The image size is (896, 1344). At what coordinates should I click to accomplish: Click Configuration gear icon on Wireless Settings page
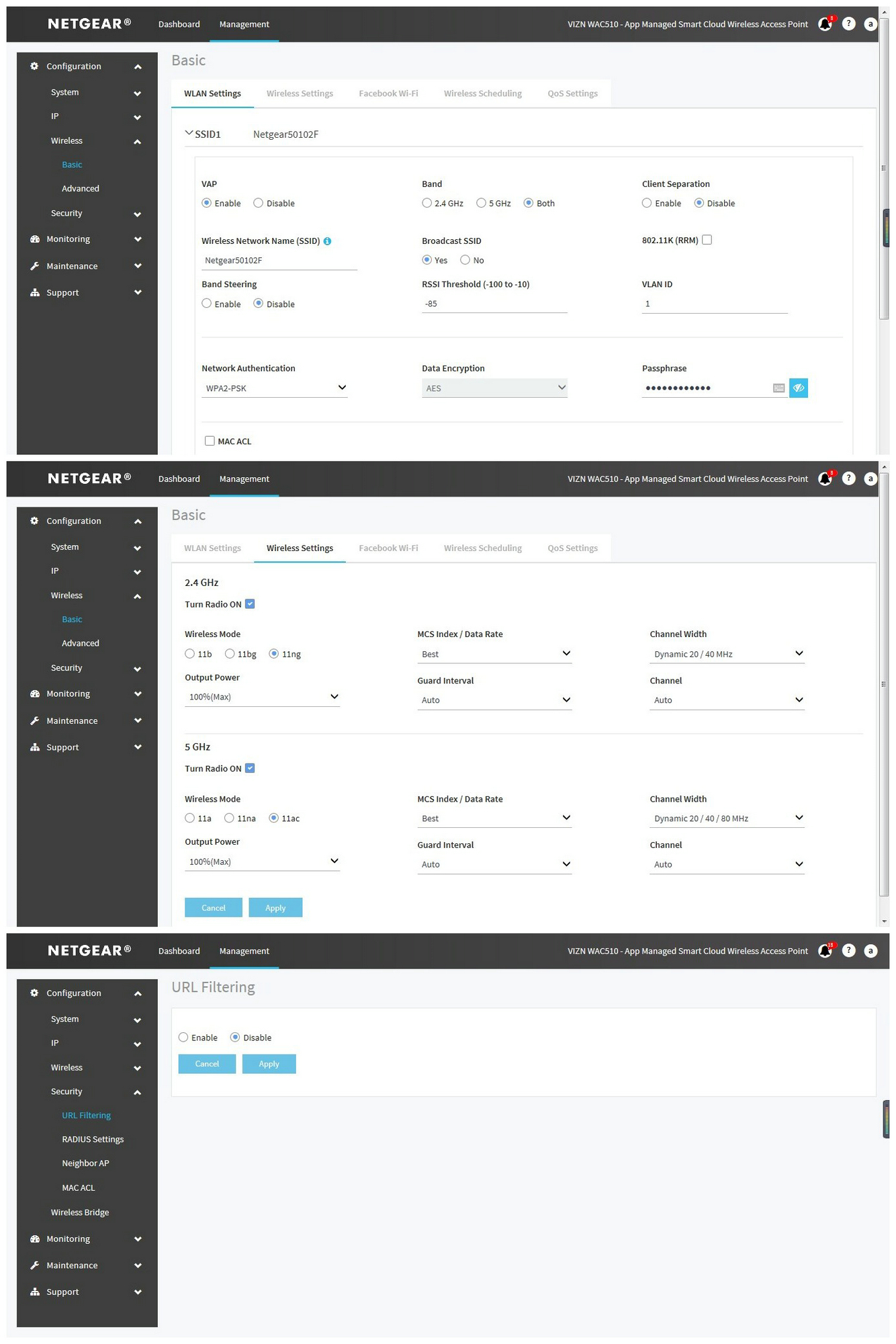coord(34,521)
